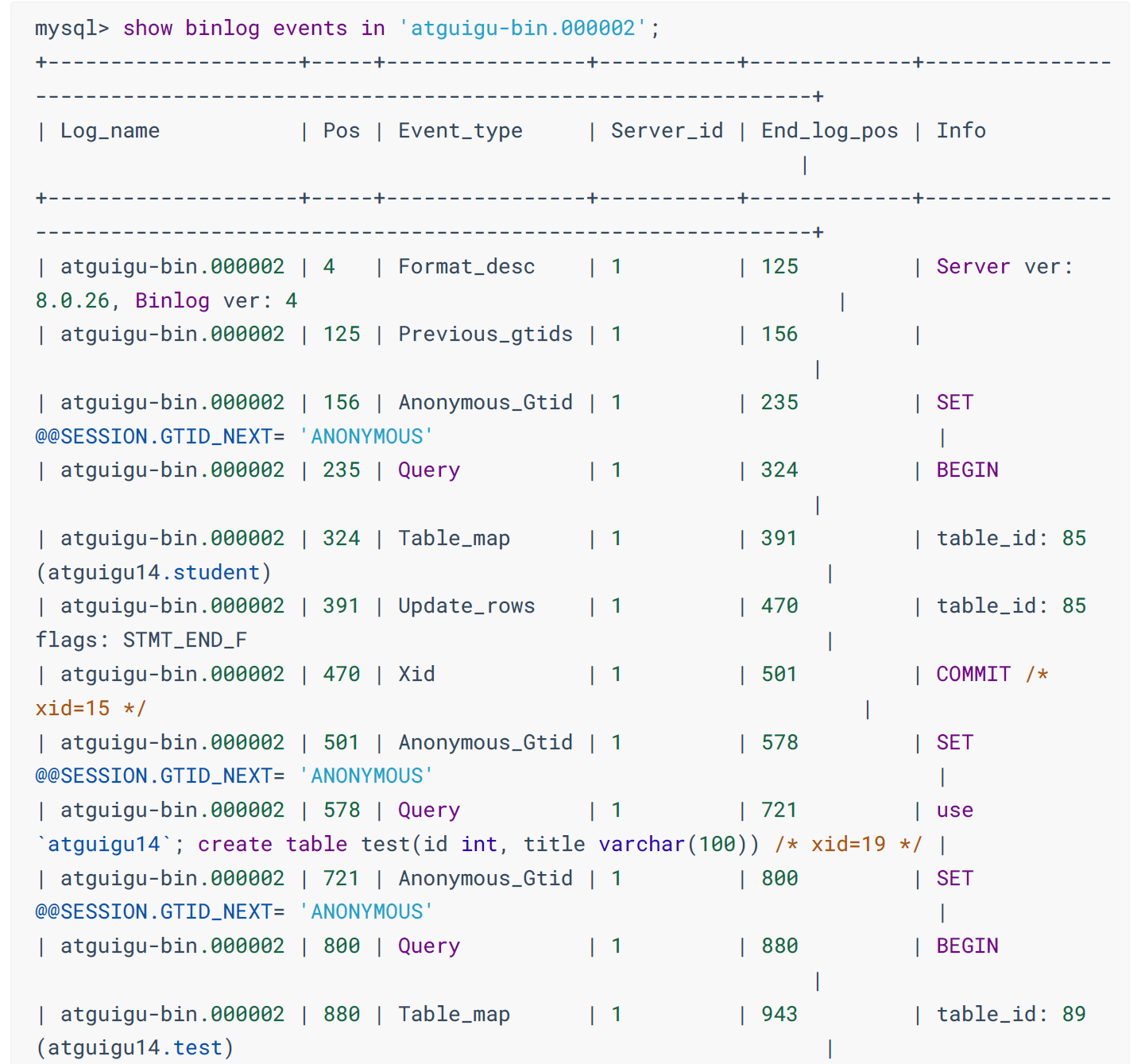This screenshot has width=1141, height=1064.
Task: Select the Event_type column header
Action: coord(461,131)
